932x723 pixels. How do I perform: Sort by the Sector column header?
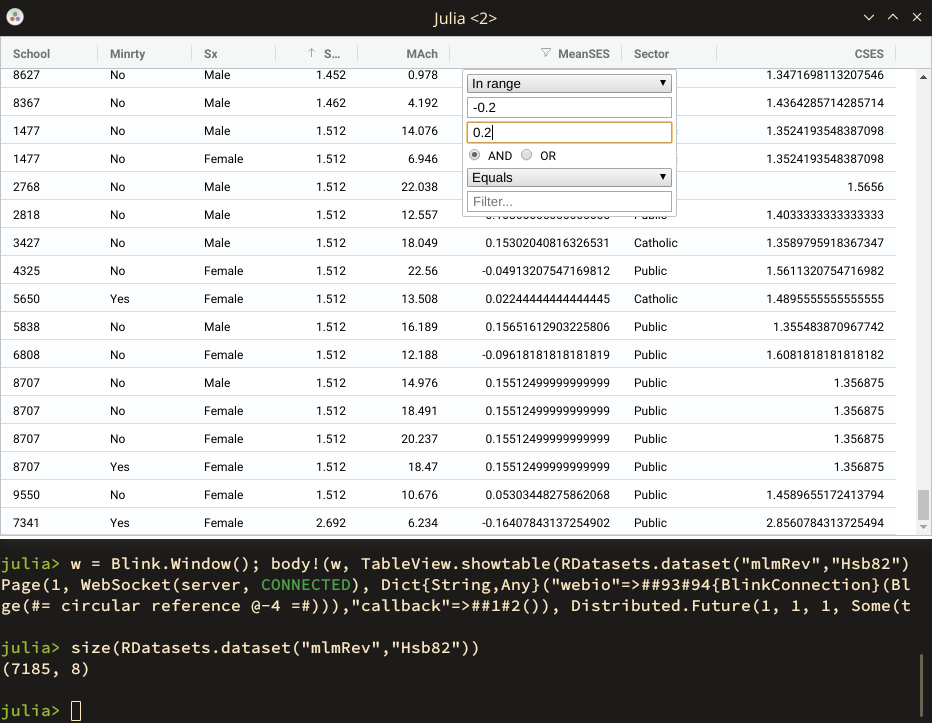point(651,54)
